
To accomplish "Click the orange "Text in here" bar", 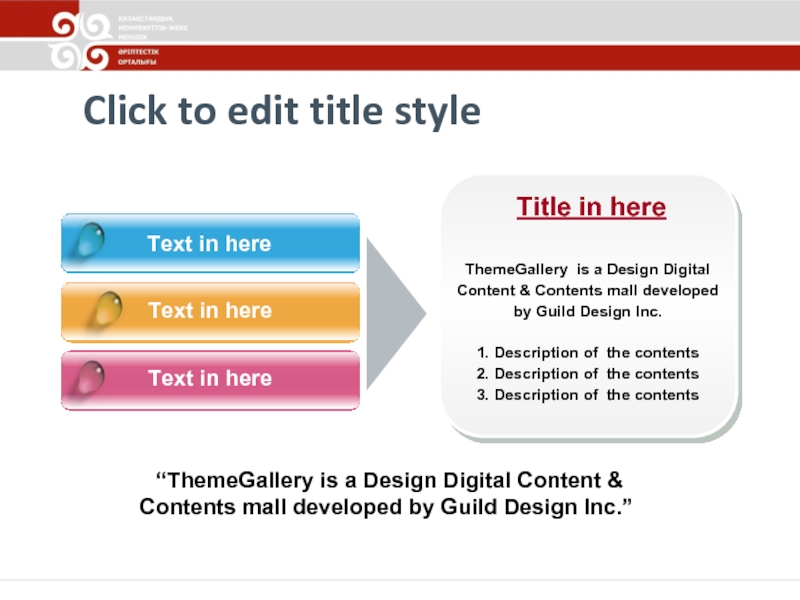I will (210, 312).
